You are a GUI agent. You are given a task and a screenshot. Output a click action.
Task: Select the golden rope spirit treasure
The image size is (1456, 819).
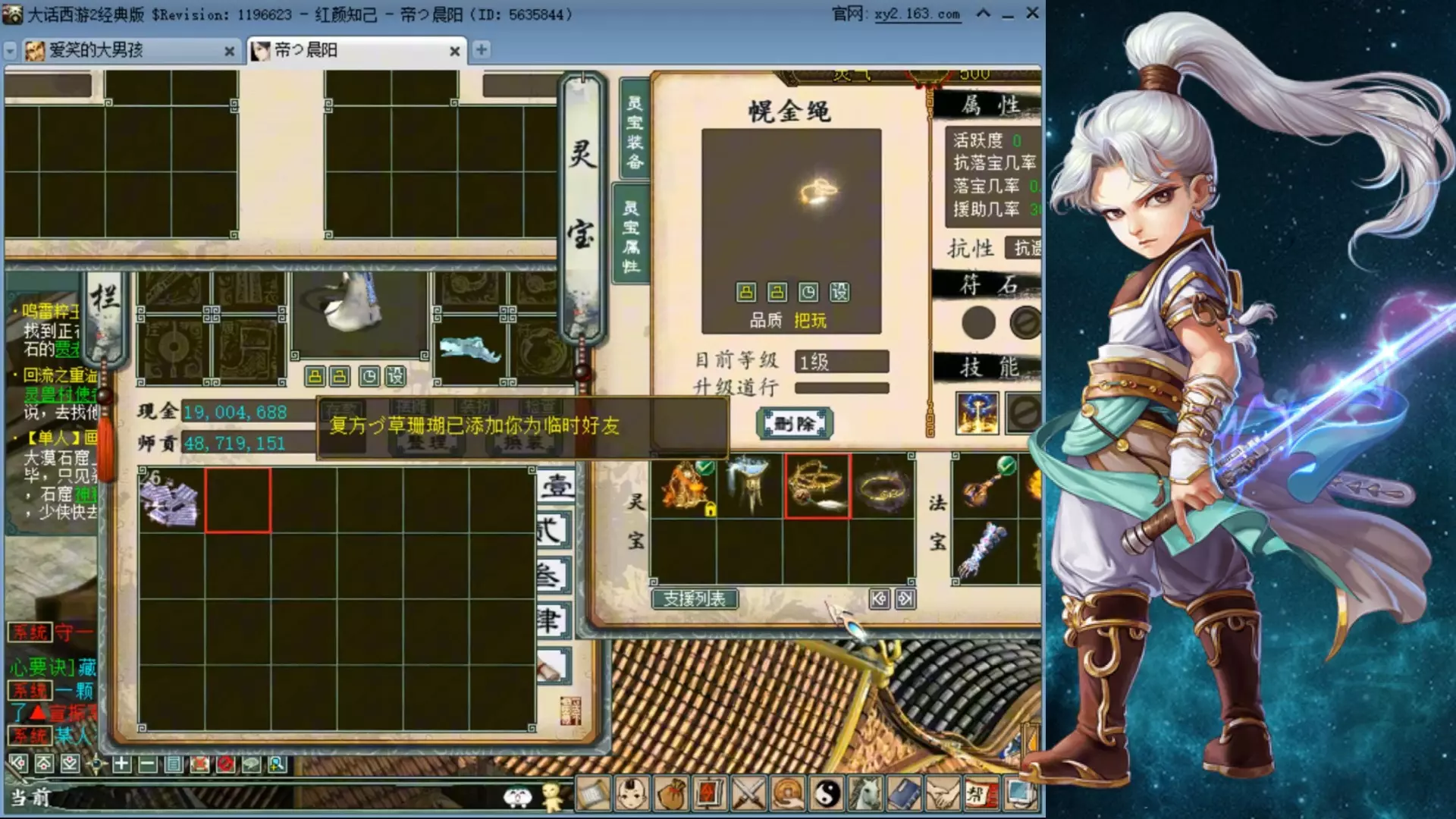817,486
